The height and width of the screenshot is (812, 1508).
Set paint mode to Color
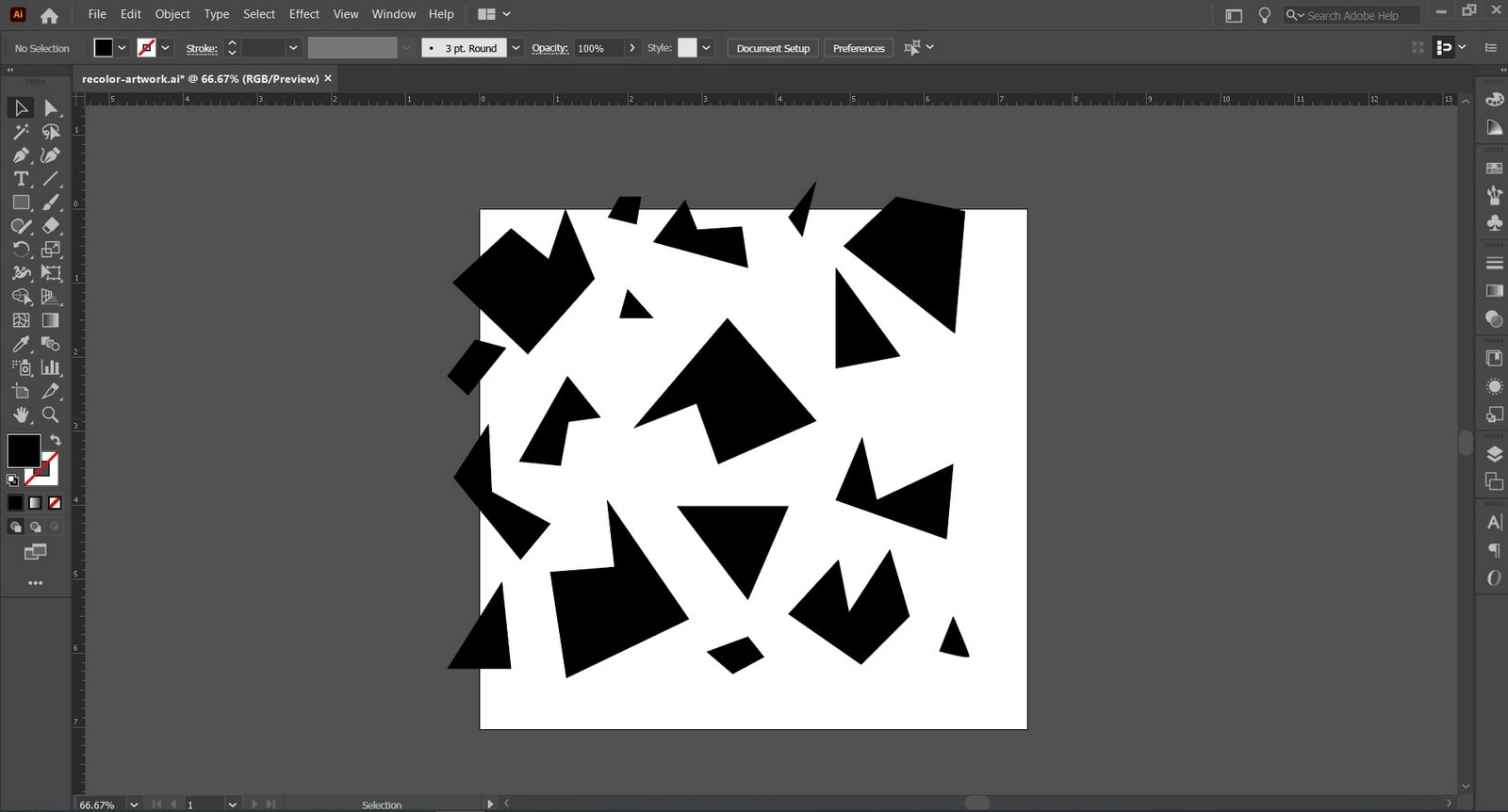[x=15, y=503]
